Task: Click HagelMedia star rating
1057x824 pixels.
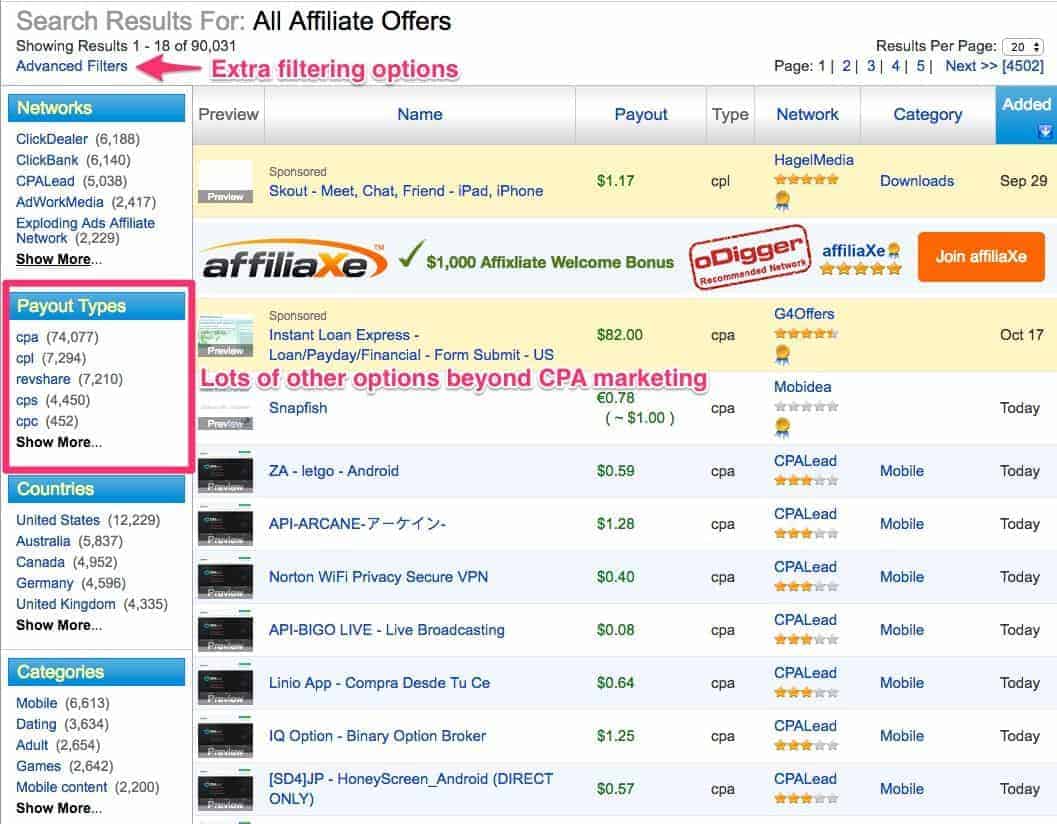Action: pos(806,179)
